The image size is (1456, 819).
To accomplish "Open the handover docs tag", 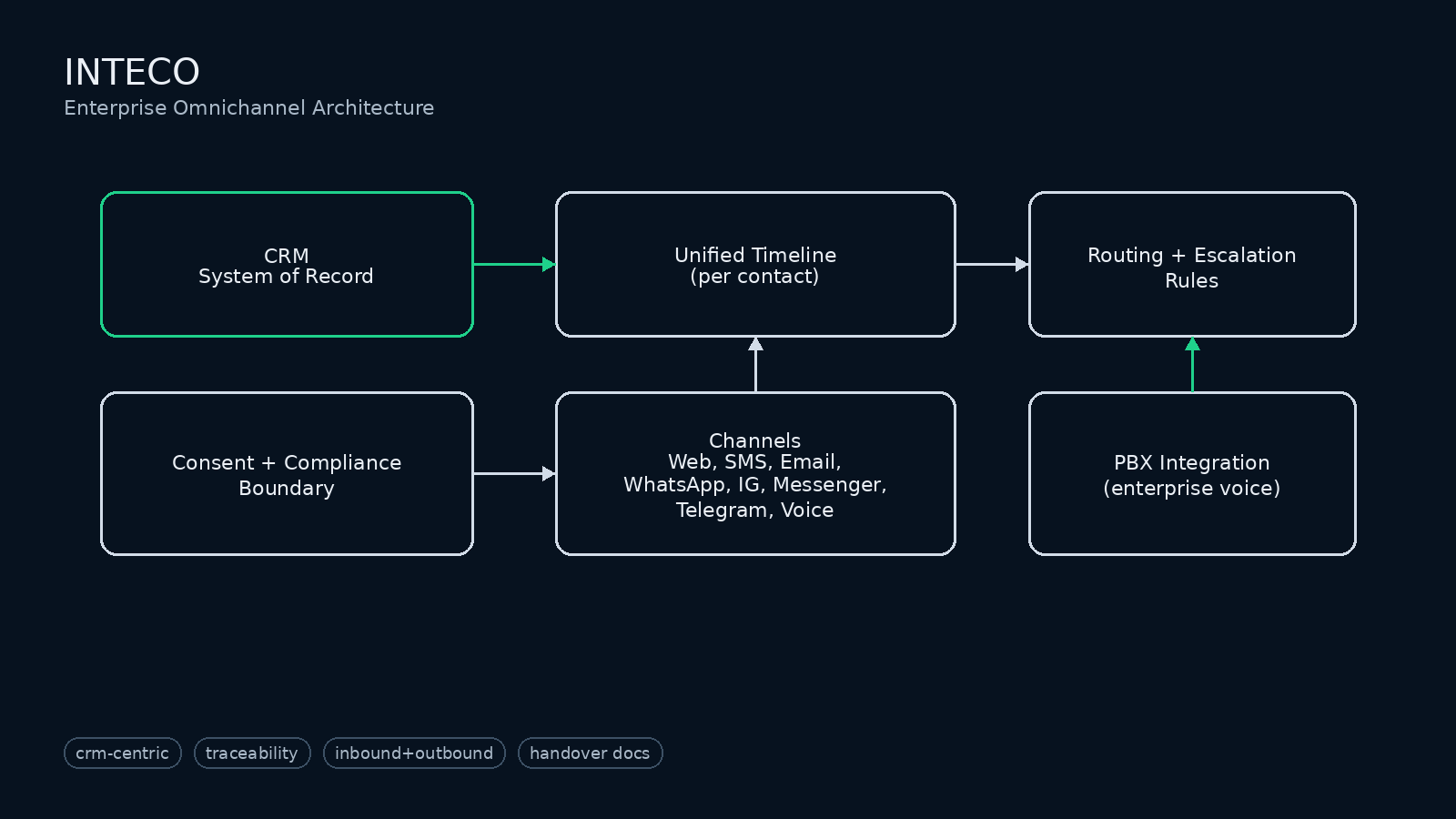I will point(590,753).
